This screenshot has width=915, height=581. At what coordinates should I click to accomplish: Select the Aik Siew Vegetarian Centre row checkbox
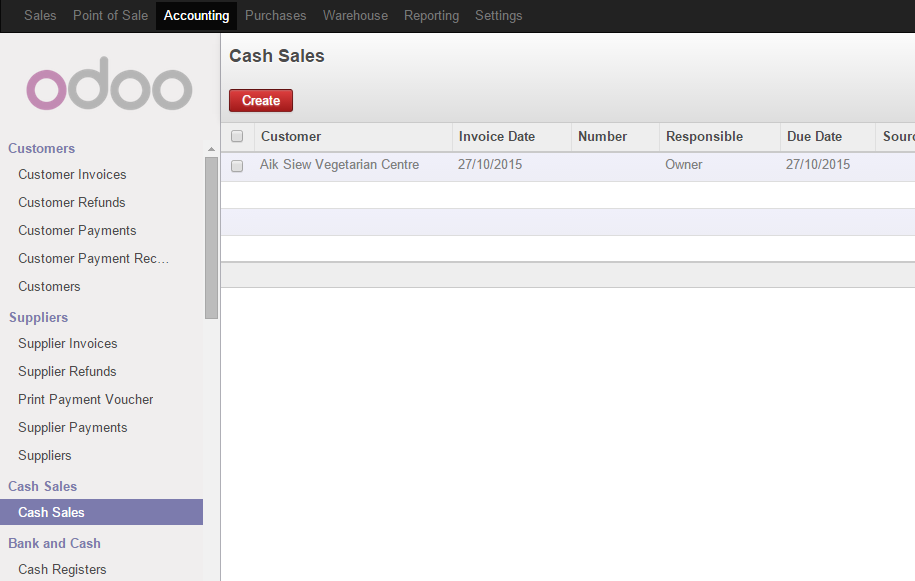pyautogui.click(x=237, y=165)
